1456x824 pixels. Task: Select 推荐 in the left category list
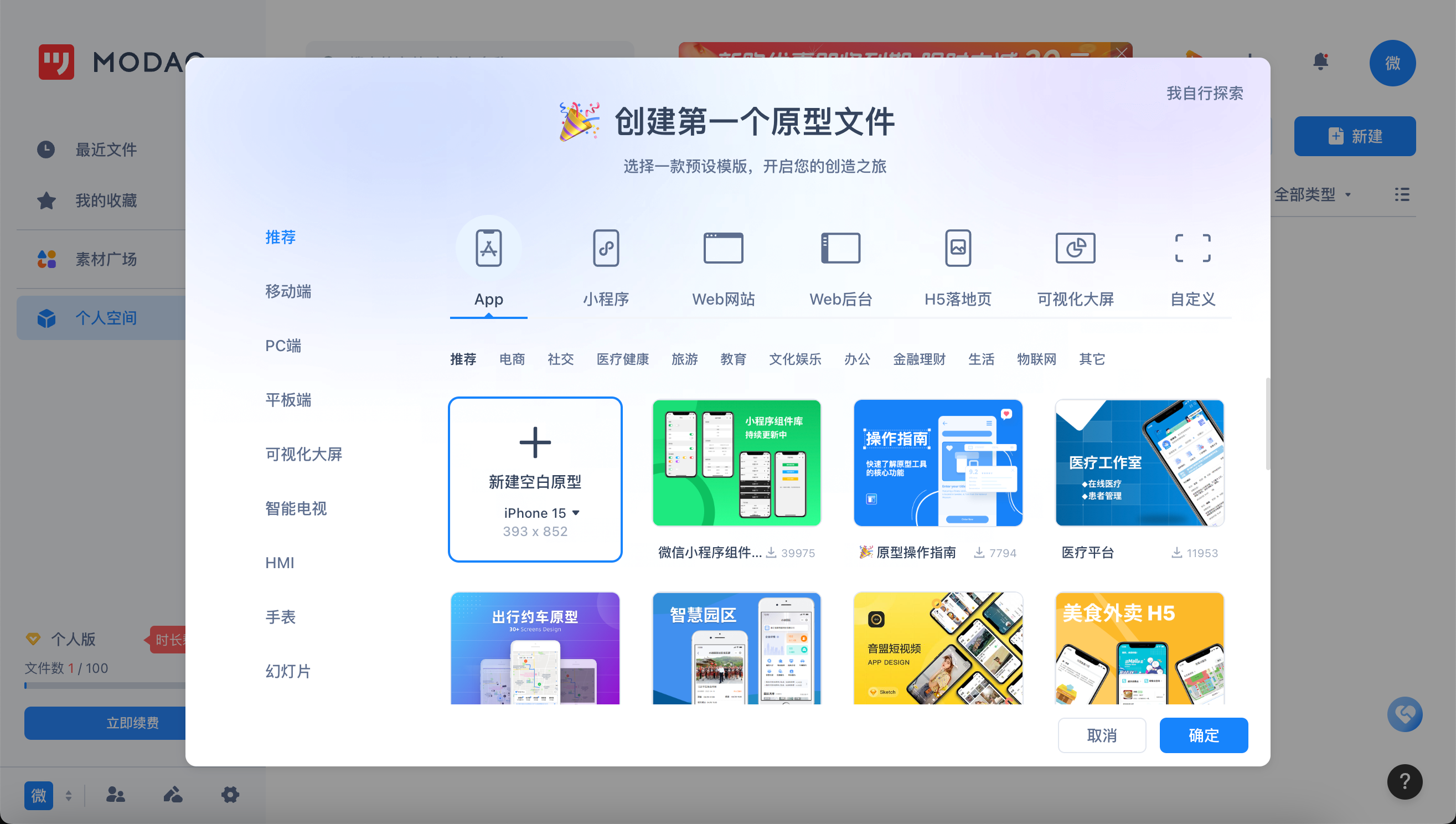[281, 237]
